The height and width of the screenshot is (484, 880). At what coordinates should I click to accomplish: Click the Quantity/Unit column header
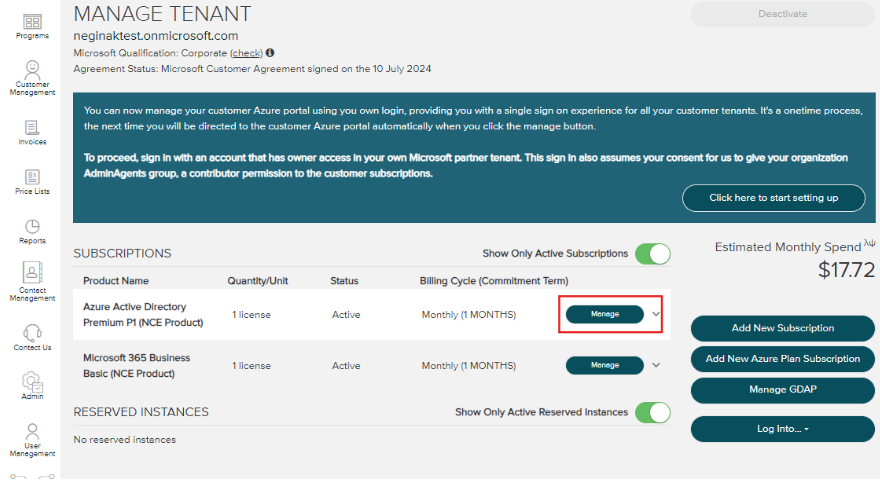pos(258,281)
